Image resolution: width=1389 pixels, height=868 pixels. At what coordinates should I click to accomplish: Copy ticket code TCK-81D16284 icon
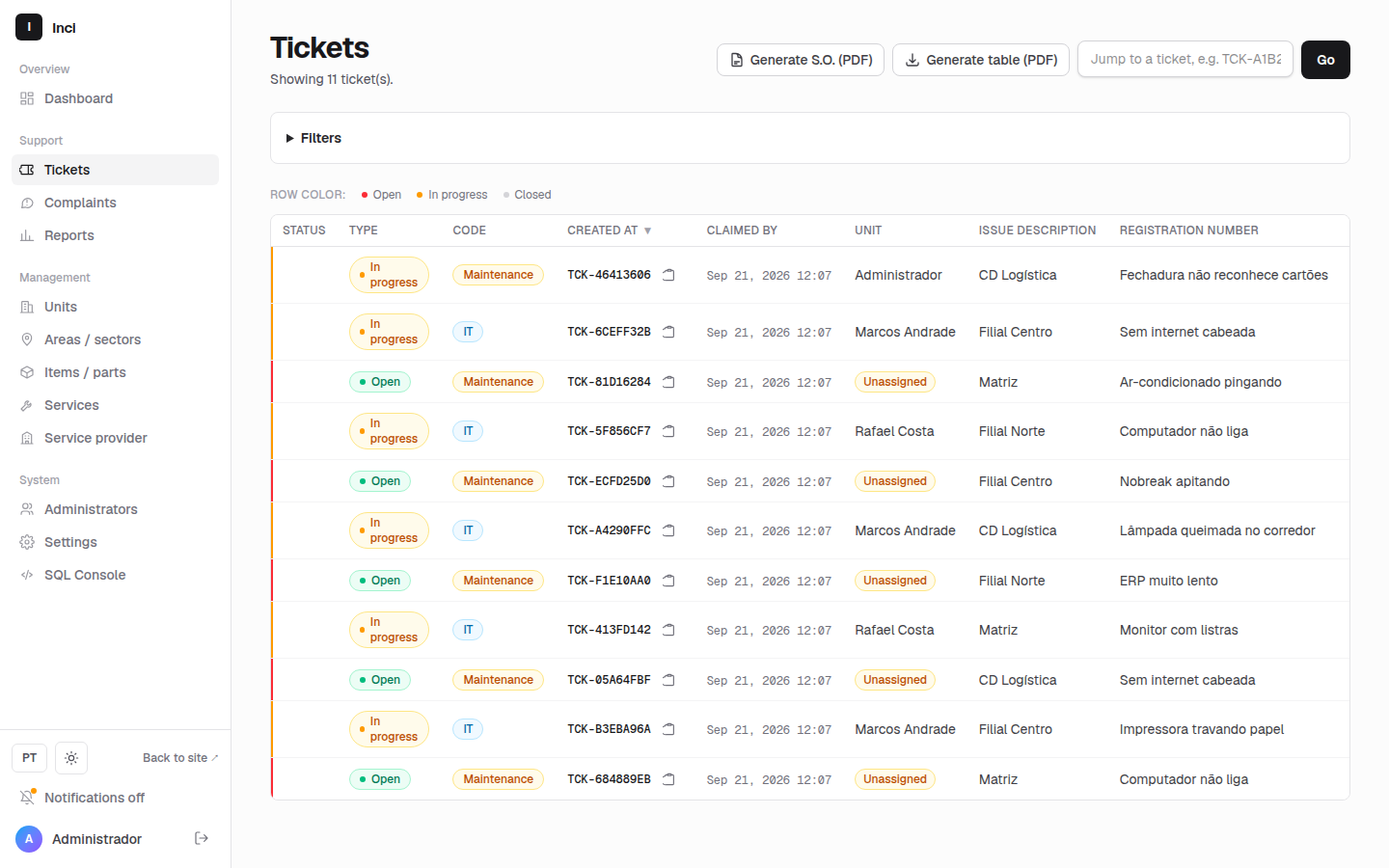pos(668,382)
